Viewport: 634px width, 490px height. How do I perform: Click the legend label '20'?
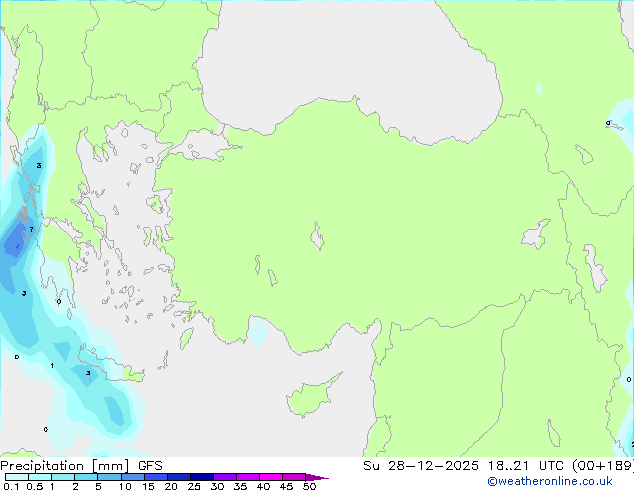click(x=171, y=486)
